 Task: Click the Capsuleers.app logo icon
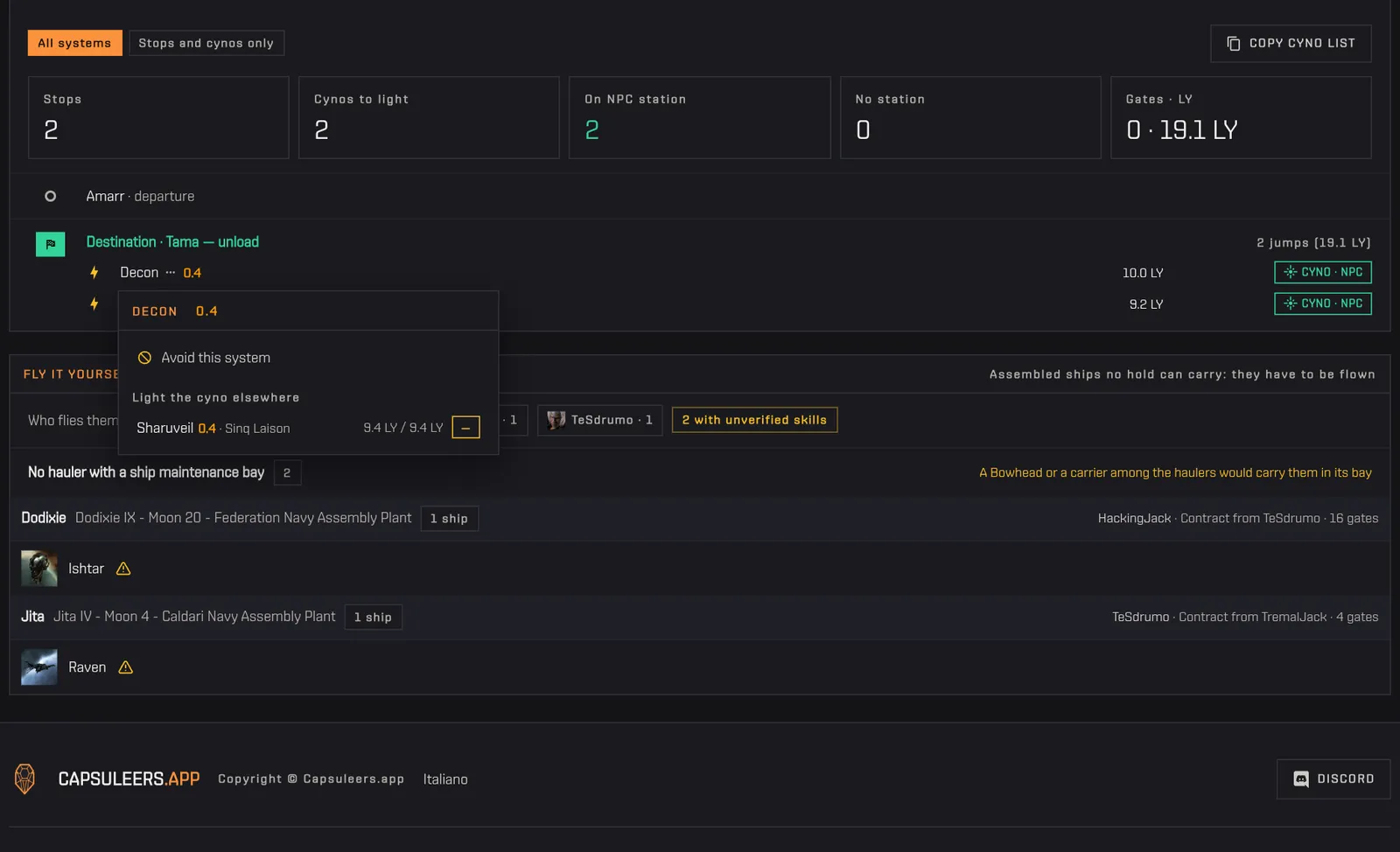pos(25,779)
